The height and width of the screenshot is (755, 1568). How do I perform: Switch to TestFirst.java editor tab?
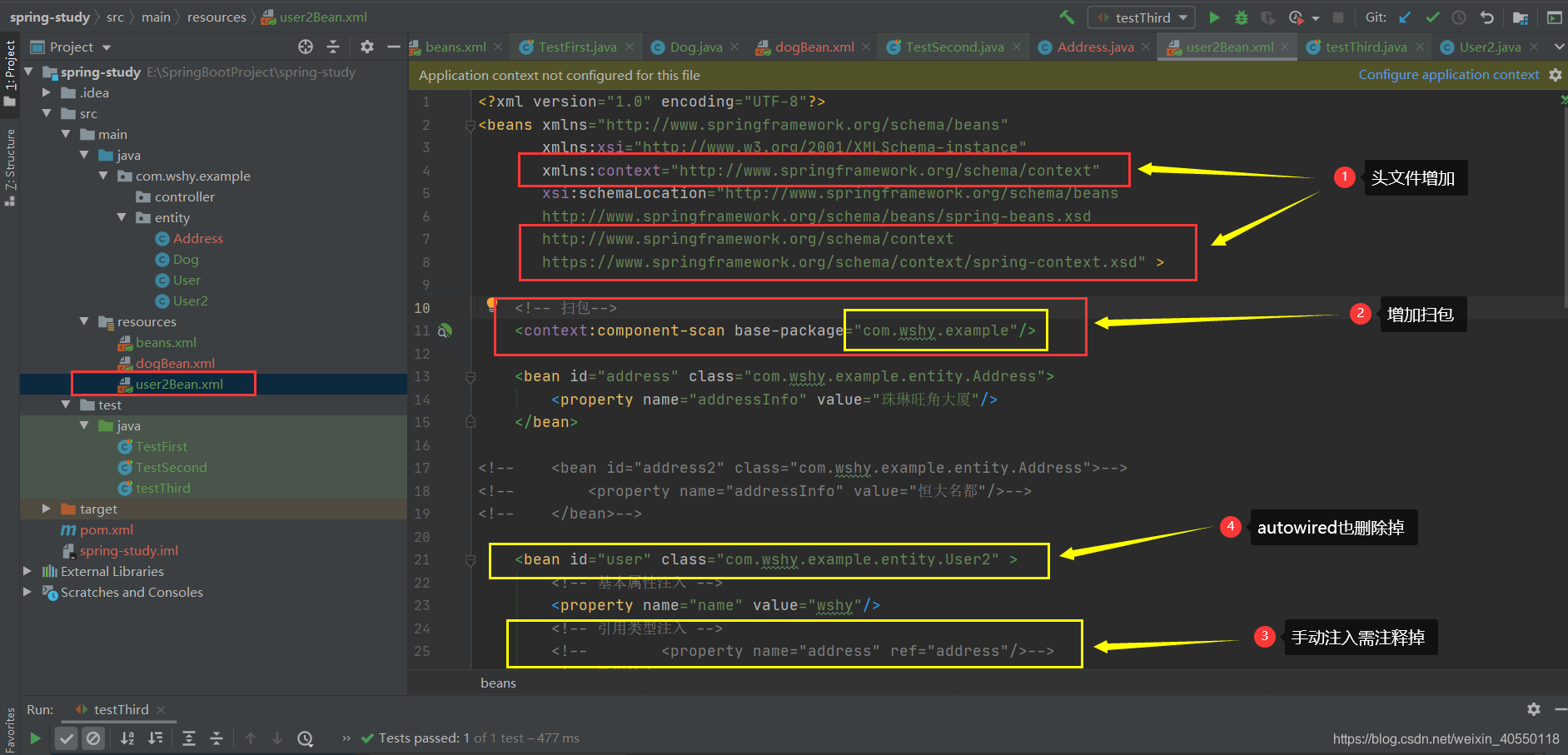click(577, 47)
